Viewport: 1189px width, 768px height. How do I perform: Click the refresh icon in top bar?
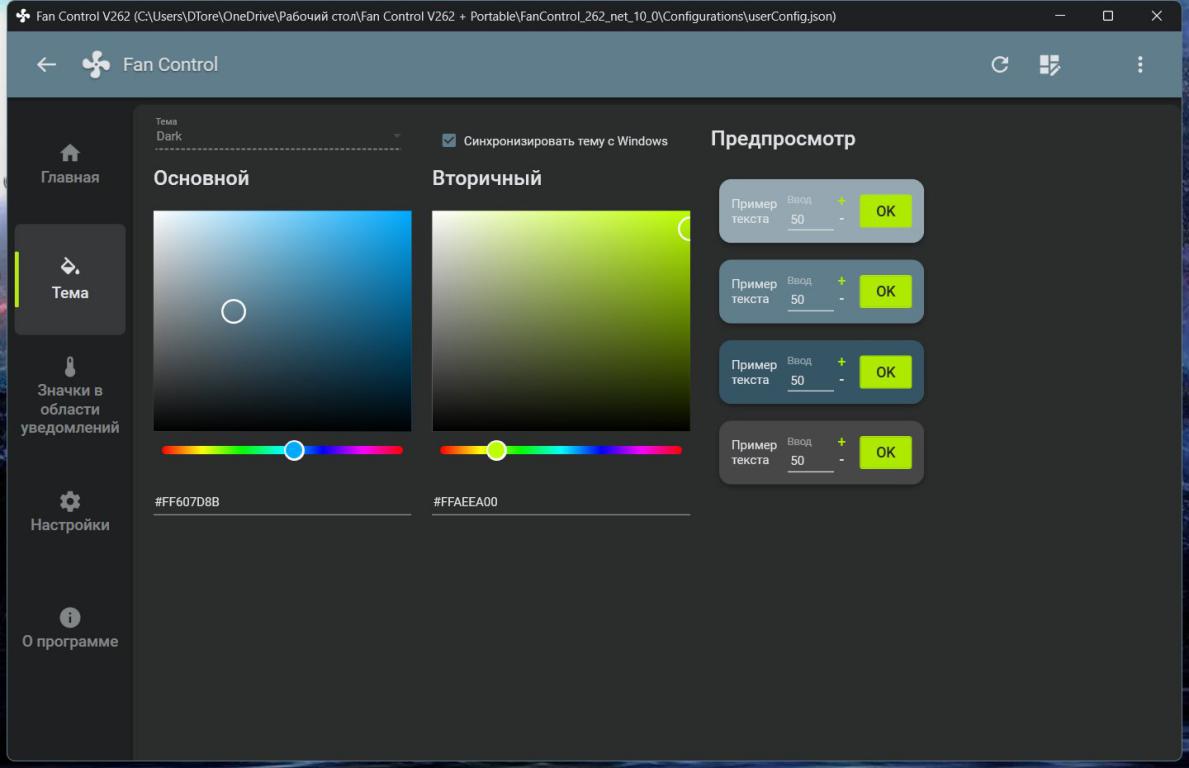tap(999, 65)
